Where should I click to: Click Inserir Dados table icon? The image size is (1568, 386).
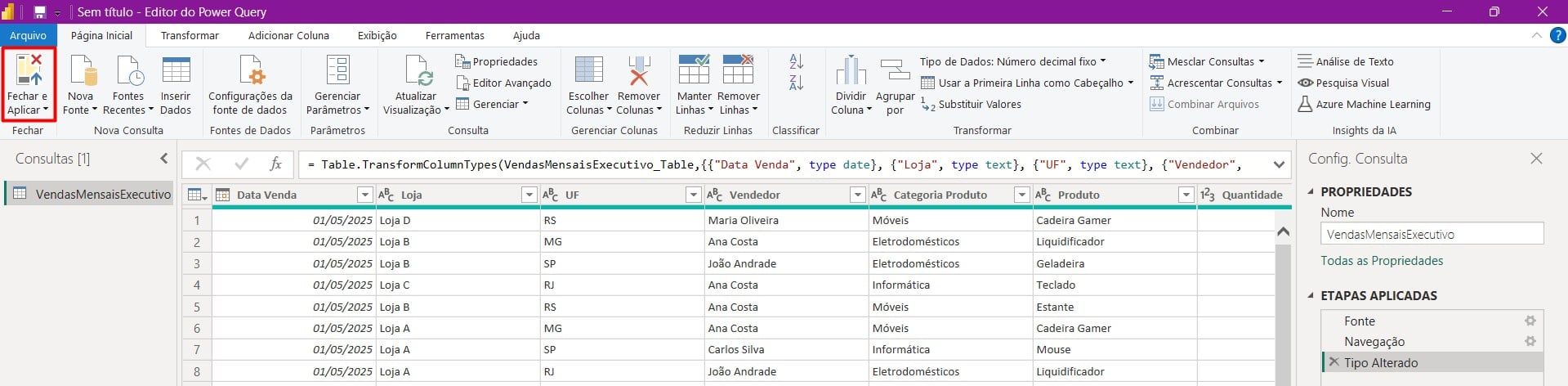coord(176,71)
